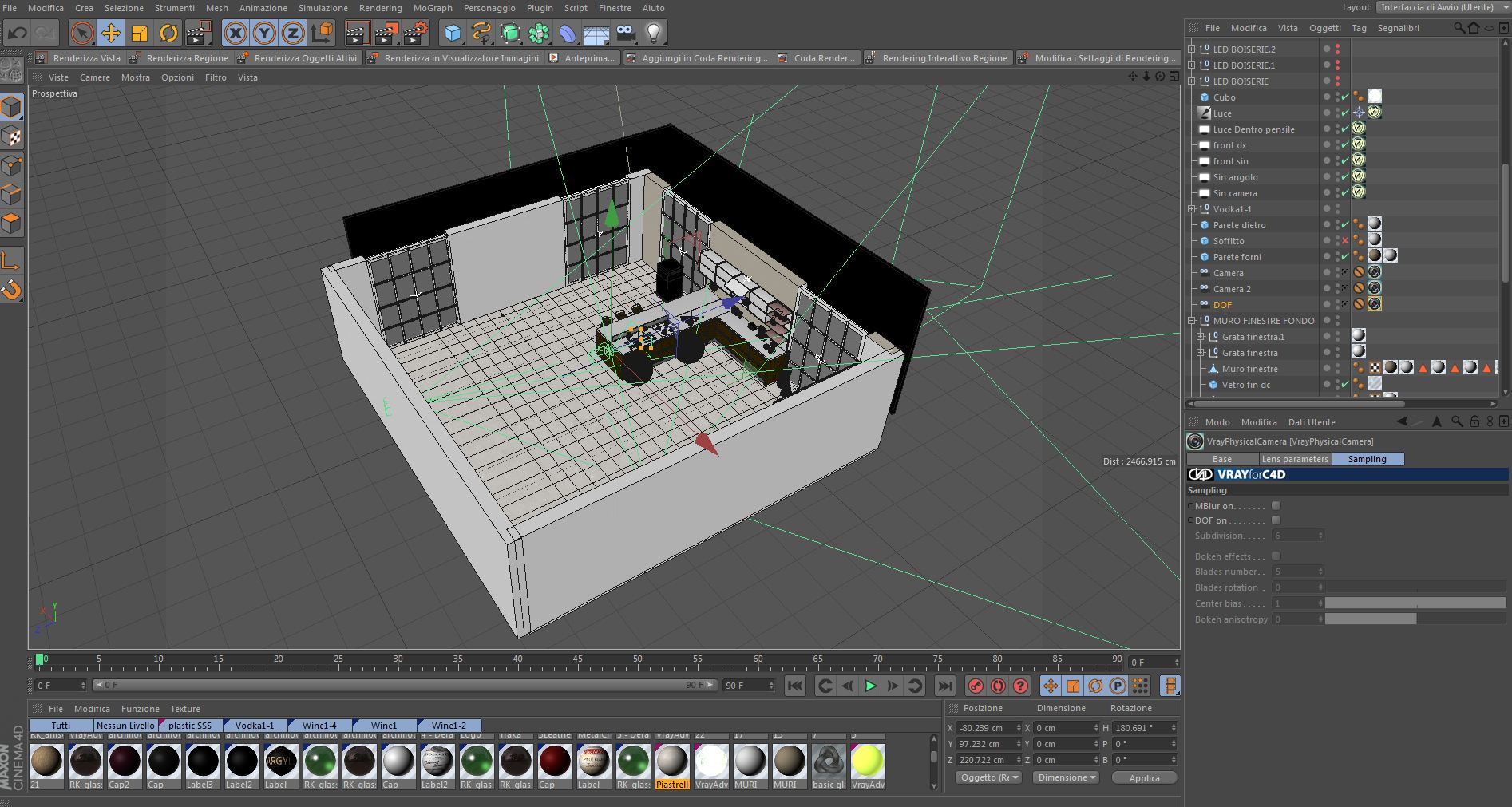Enable the DOF on checkbox
The width and height of the screenshot is (1512, 807).
pos(1276,520)
